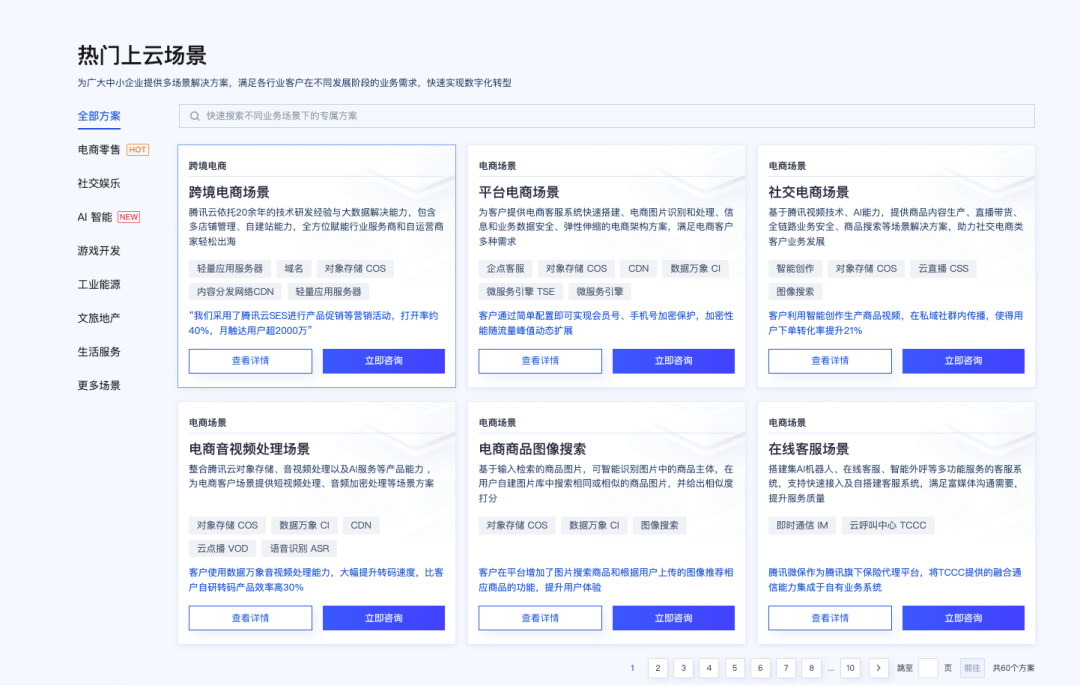Go to page 5
This screenshot has width=1080, height=685.
click(x=734, y=668)
